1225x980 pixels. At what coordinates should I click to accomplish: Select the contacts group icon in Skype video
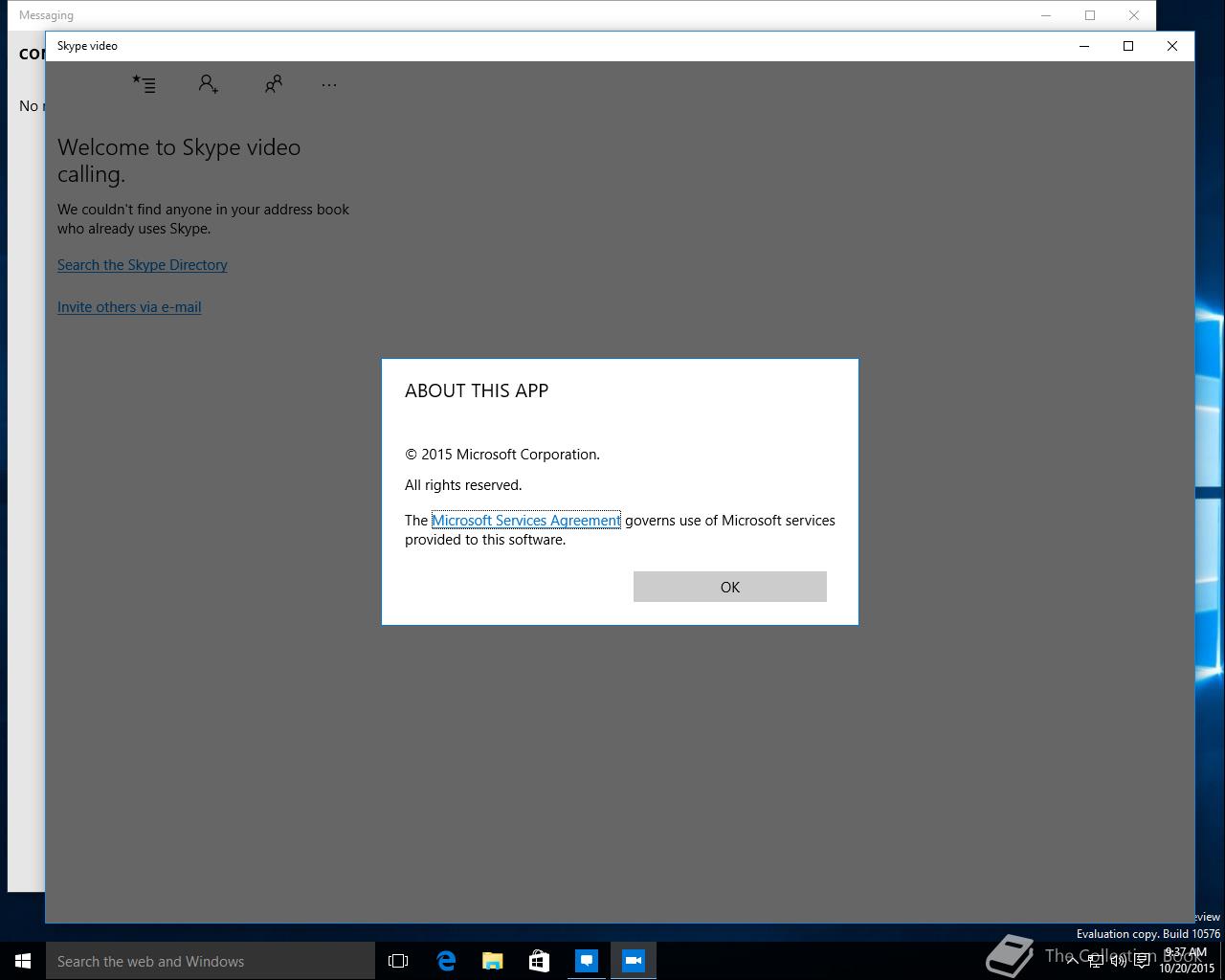pyautogui.click(x=273, y=84)
